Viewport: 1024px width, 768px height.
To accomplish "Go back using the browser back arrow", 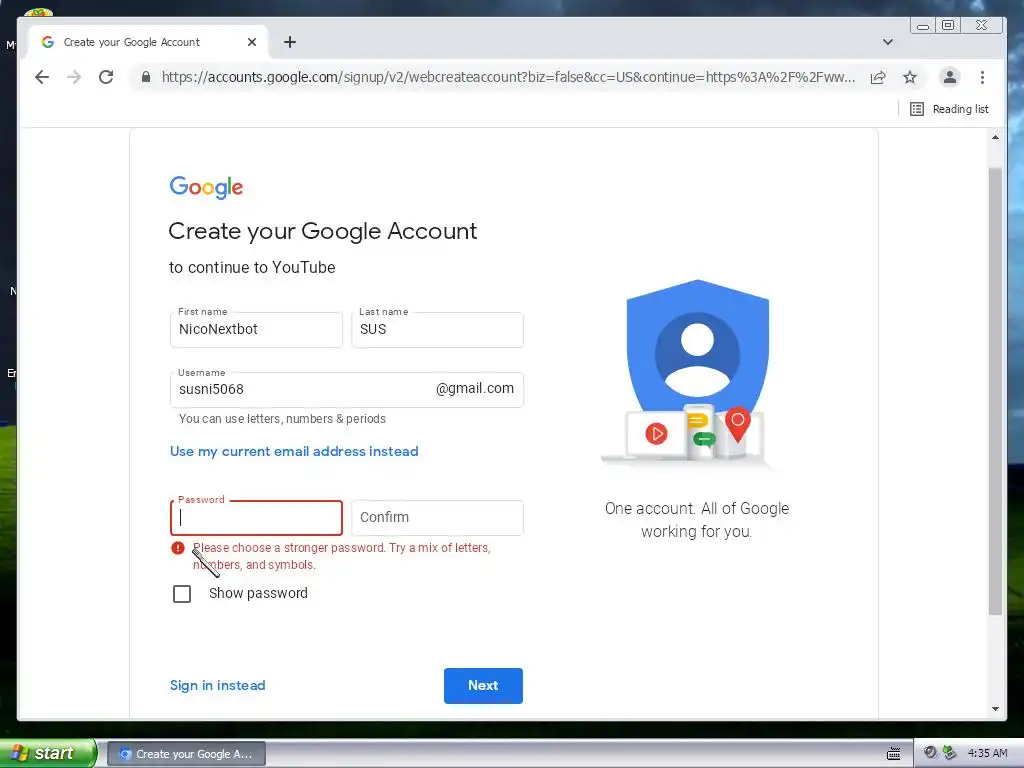I will (x=42, y=77).
